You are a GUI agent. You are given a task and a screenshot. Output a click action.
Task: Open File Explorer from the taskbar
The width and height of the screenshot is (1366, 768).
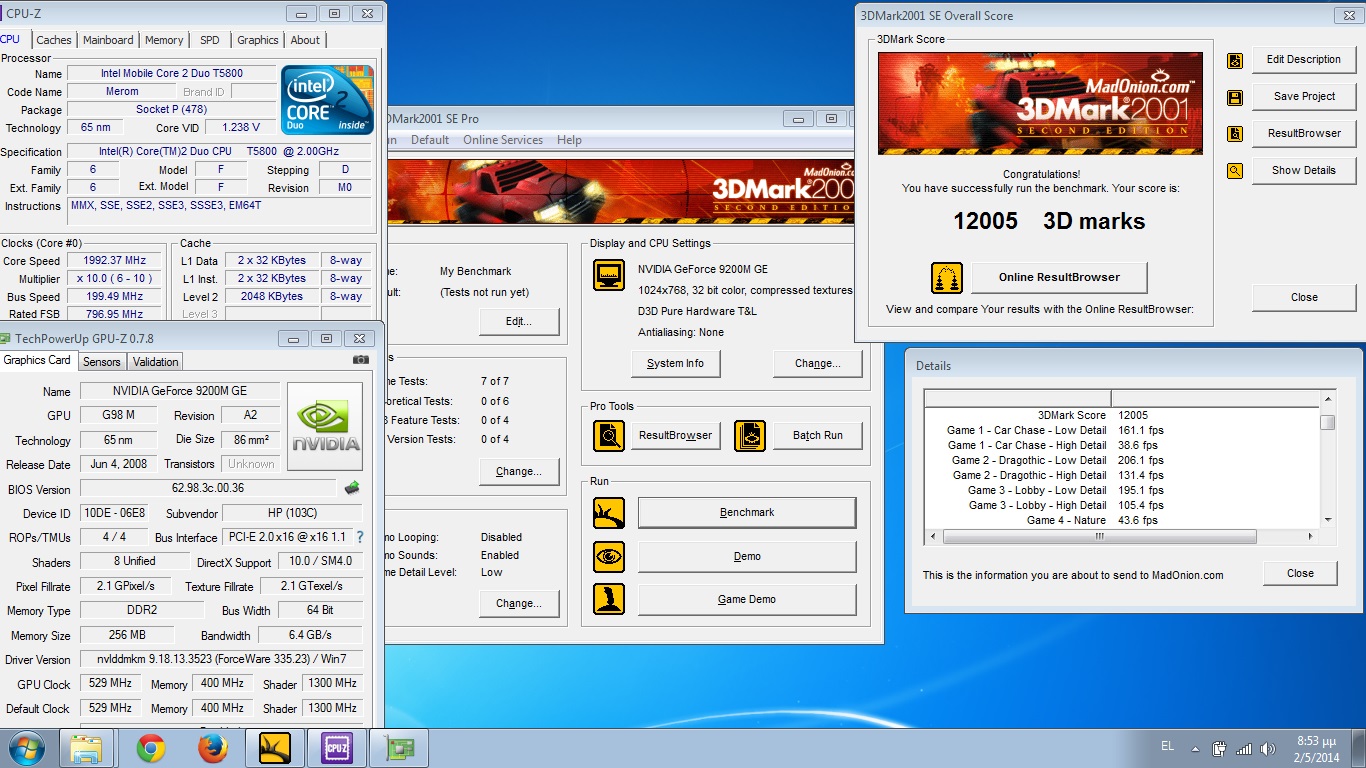tap(87, 748)
